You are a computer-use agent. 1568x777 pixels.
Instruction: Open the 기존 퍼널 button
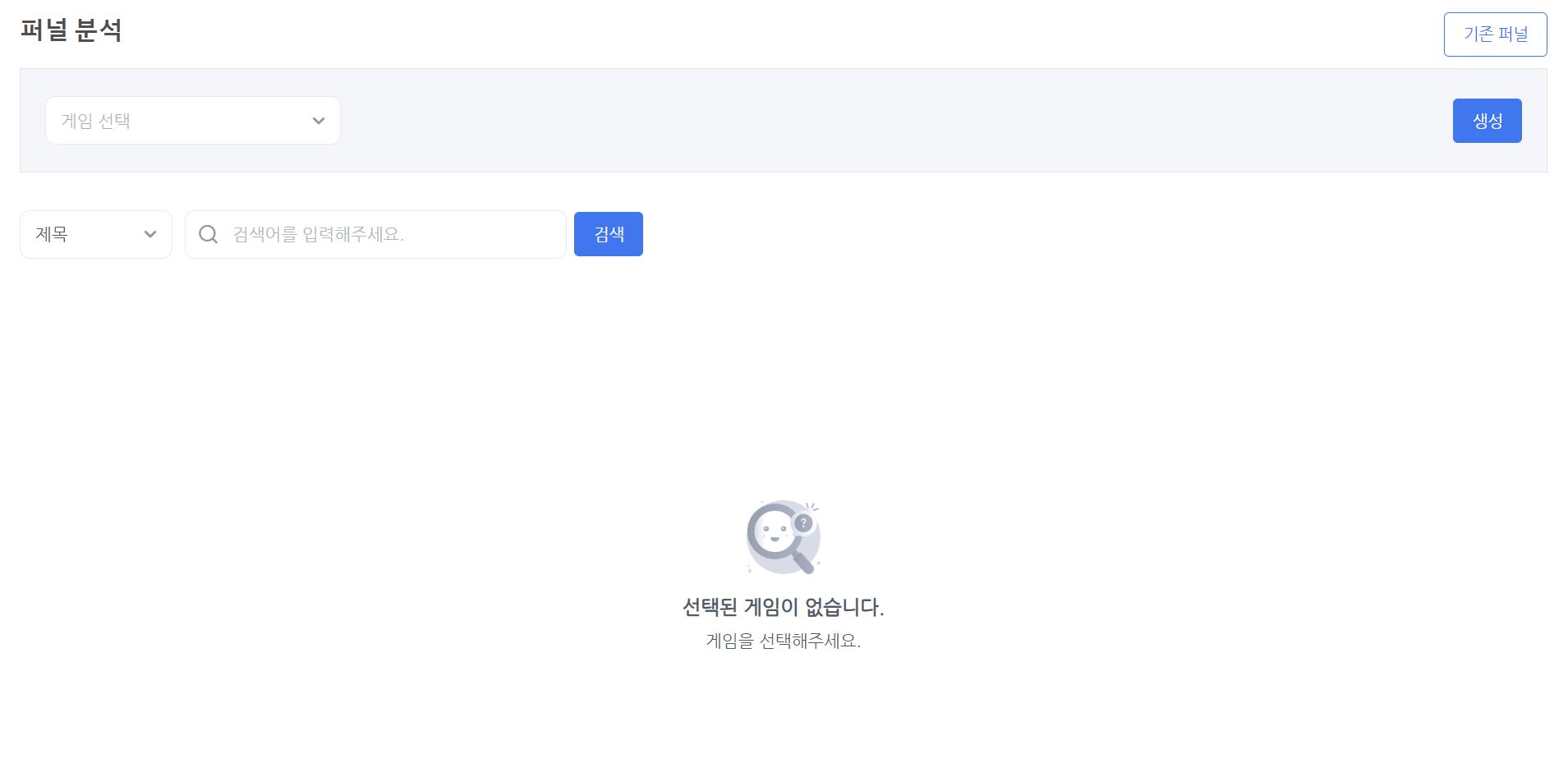tap(1495, 34)
